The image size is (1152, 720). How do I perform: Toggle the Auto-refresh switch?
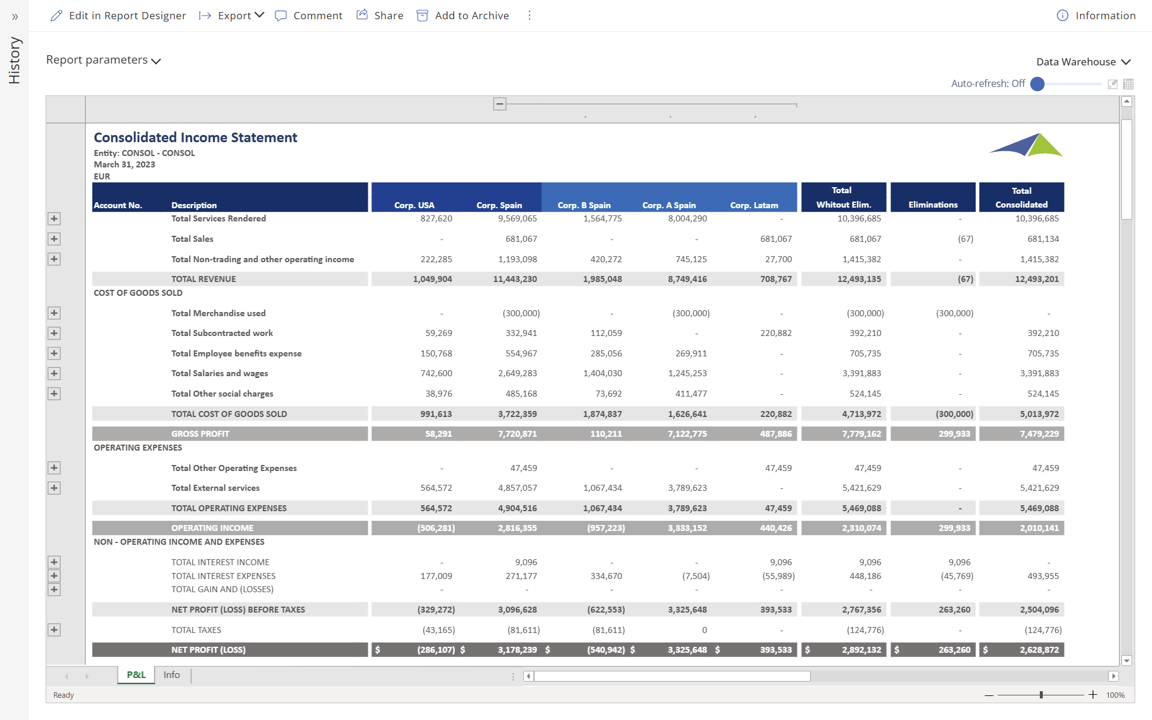click(1039, 84)
